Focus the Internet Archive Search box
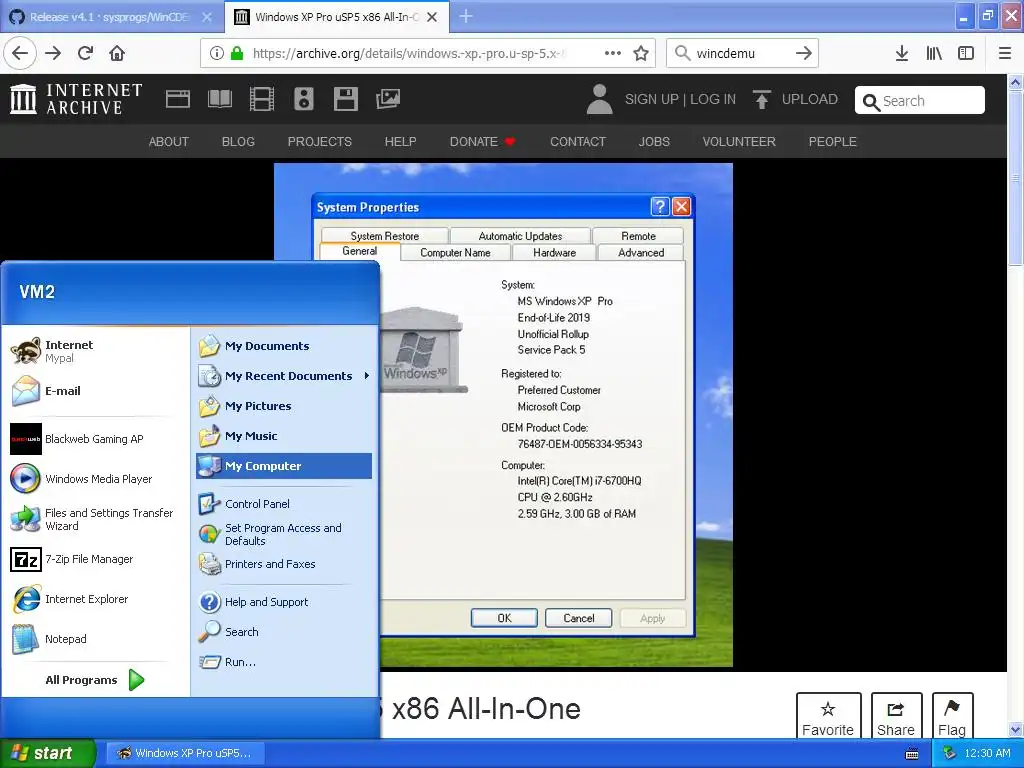 click(920, 101)
